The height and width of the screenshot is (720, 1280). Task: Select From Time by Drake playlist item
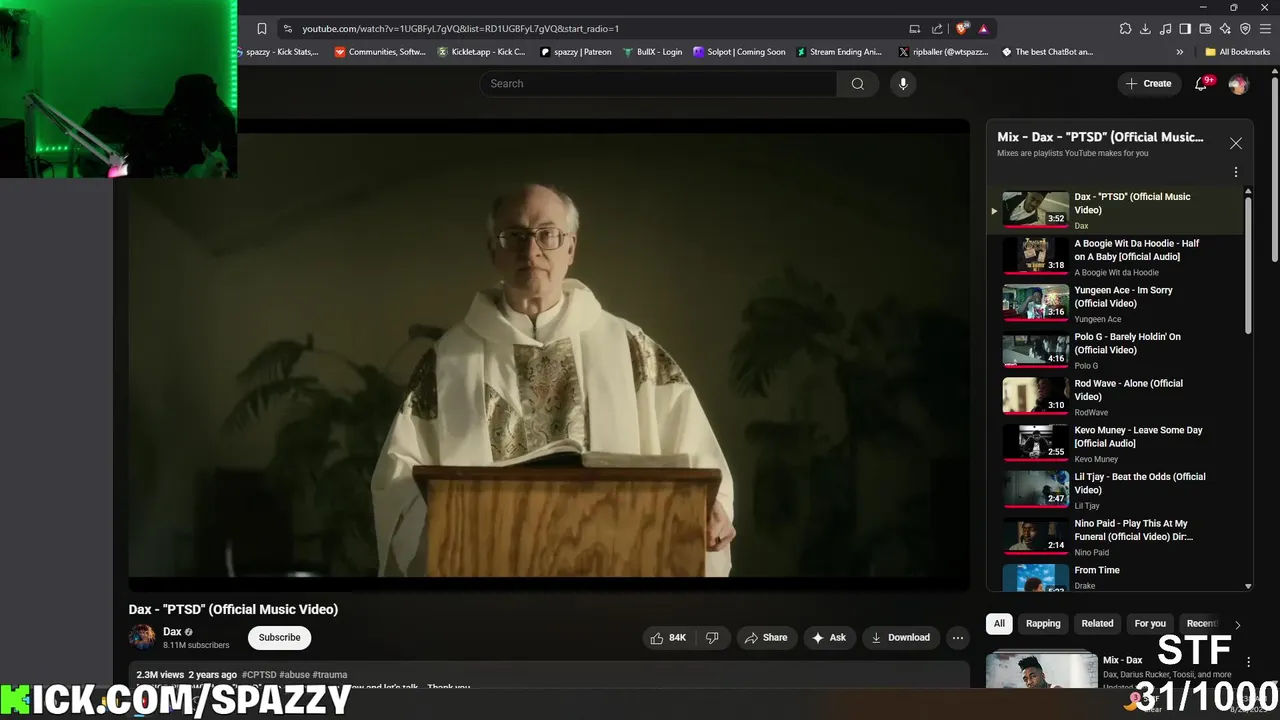point(1115,577)
